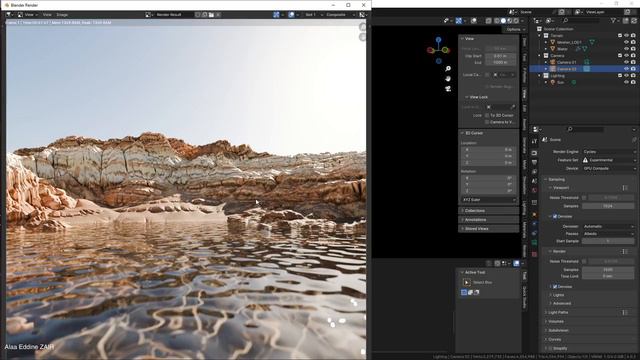Open the Passes dropdown showing Albedo
This screenshot has width=640, height=360.
point(608,234)
